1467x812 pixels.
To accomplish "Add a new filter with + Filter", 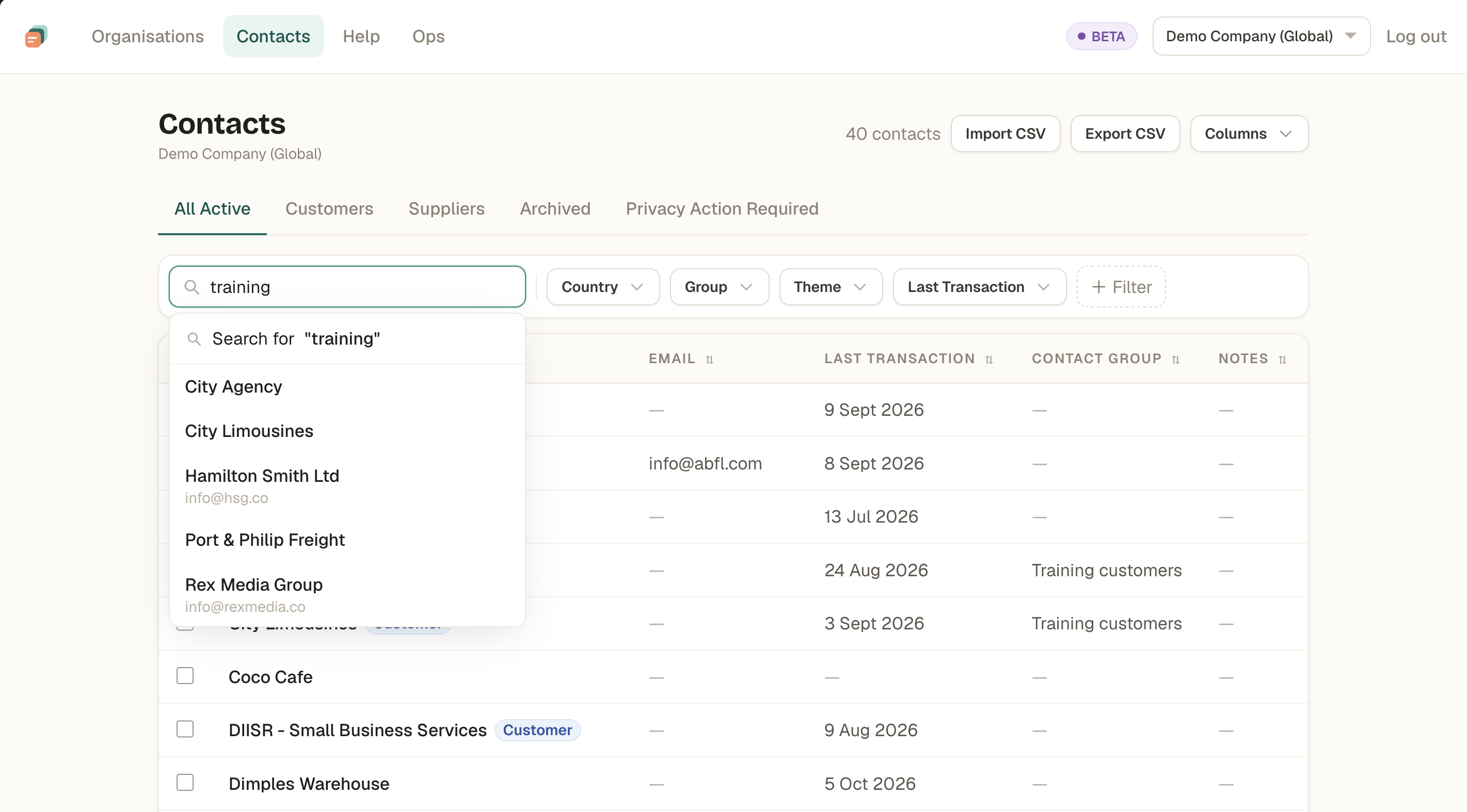I will (1121, 287).
